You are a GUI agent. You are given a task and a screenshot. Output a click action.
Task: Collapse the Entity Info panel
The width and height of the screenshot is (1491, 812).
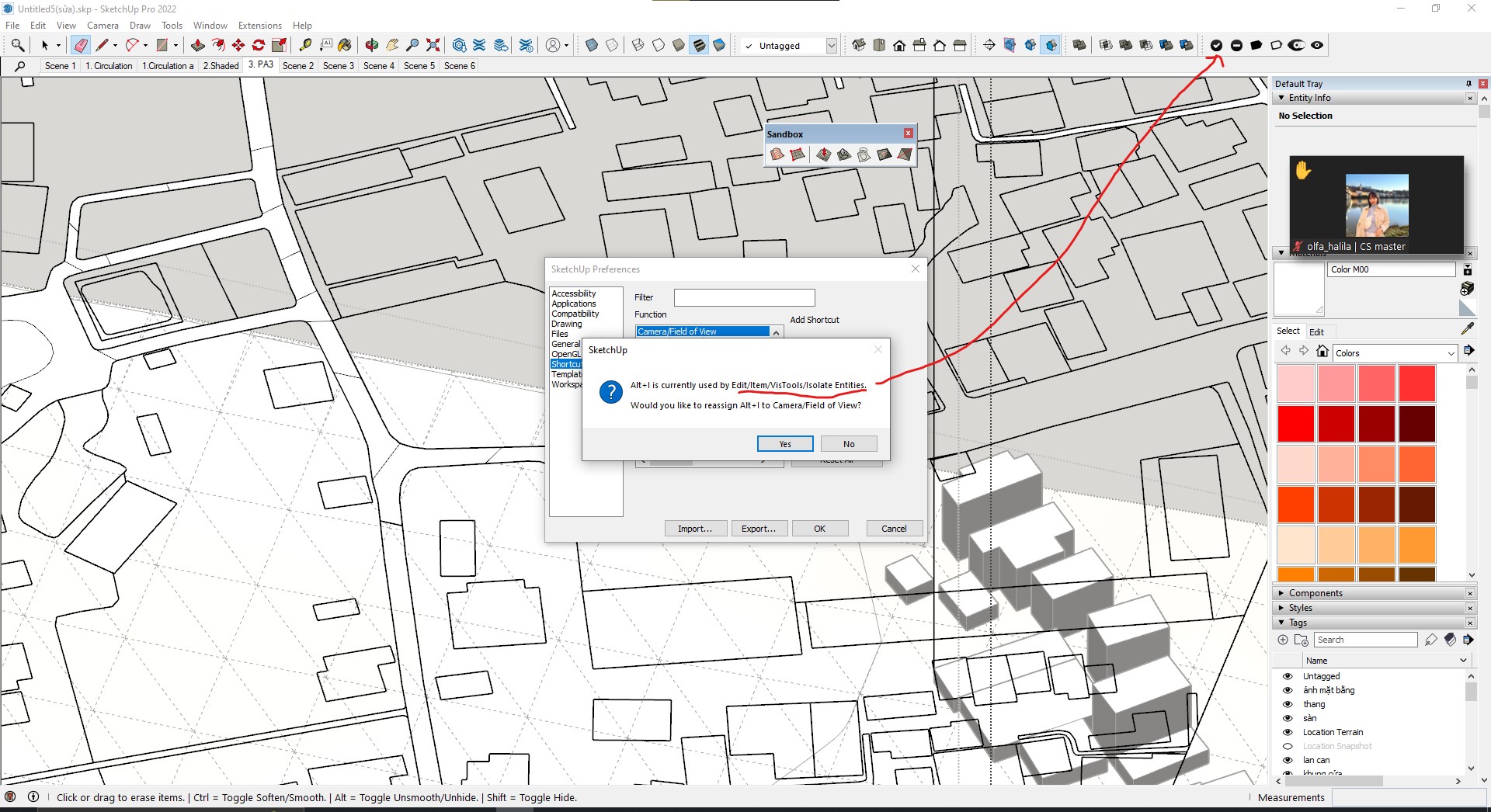1281,98
